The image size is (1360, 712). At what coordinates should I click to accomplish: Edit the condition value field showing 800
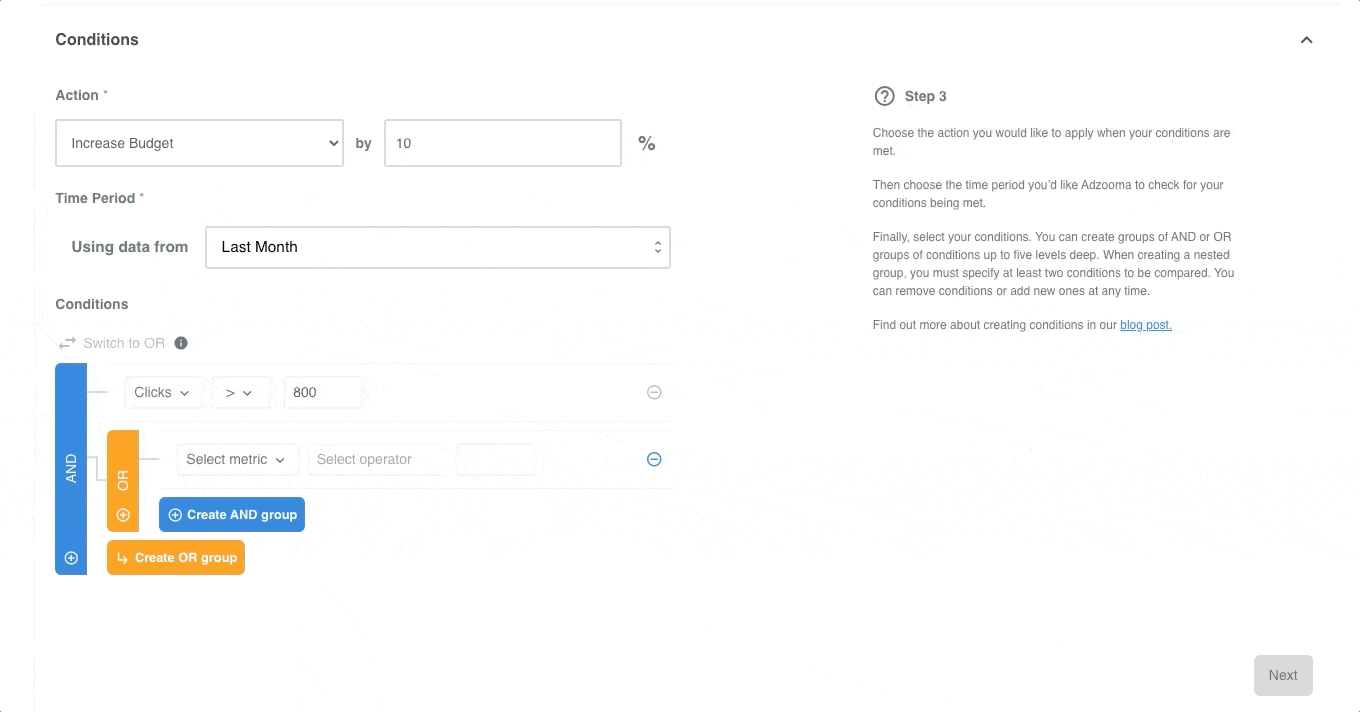323,392
